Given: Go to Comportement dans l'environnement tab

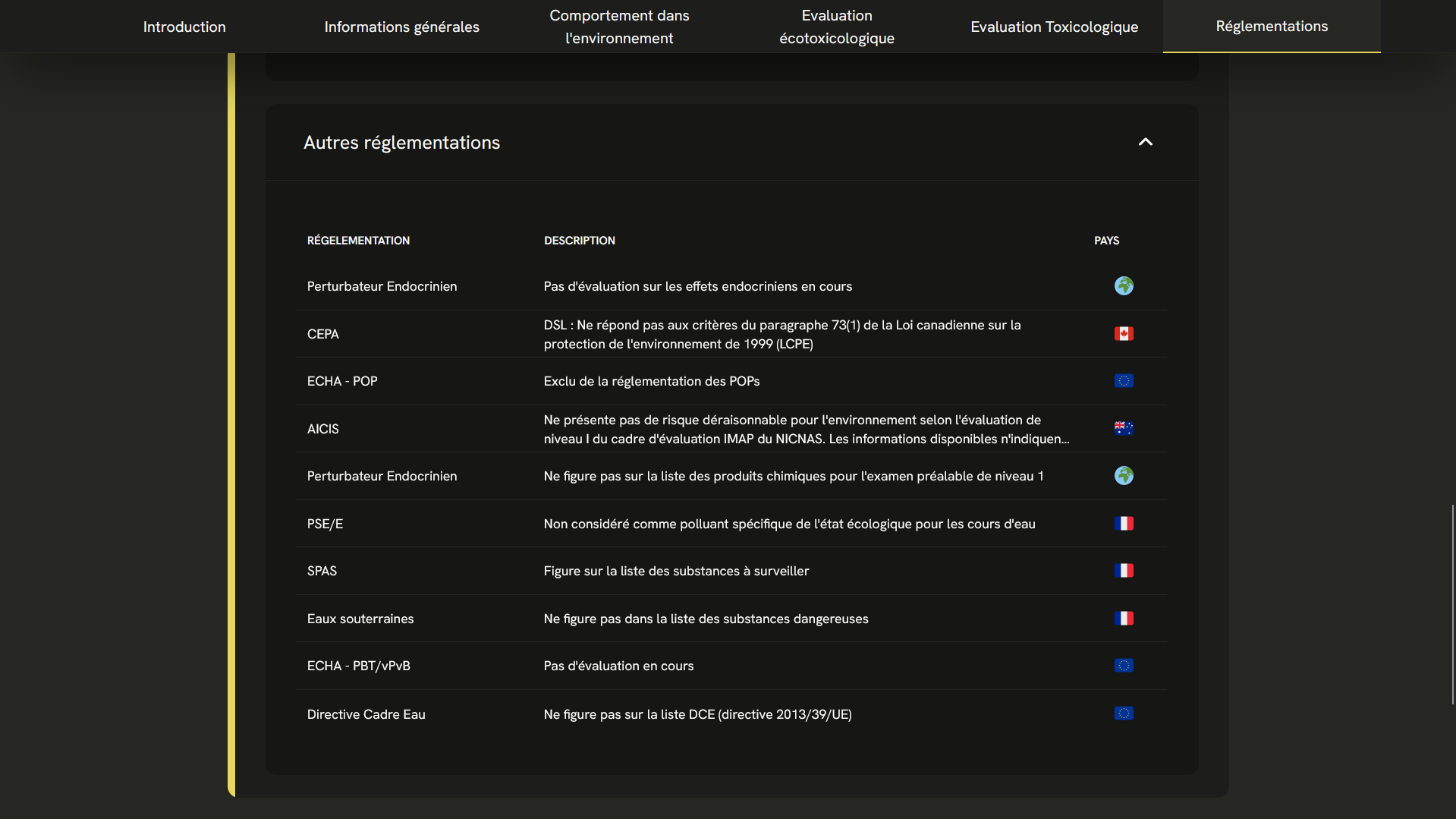Looking at the screenshot, I should (x=619, y=27).
